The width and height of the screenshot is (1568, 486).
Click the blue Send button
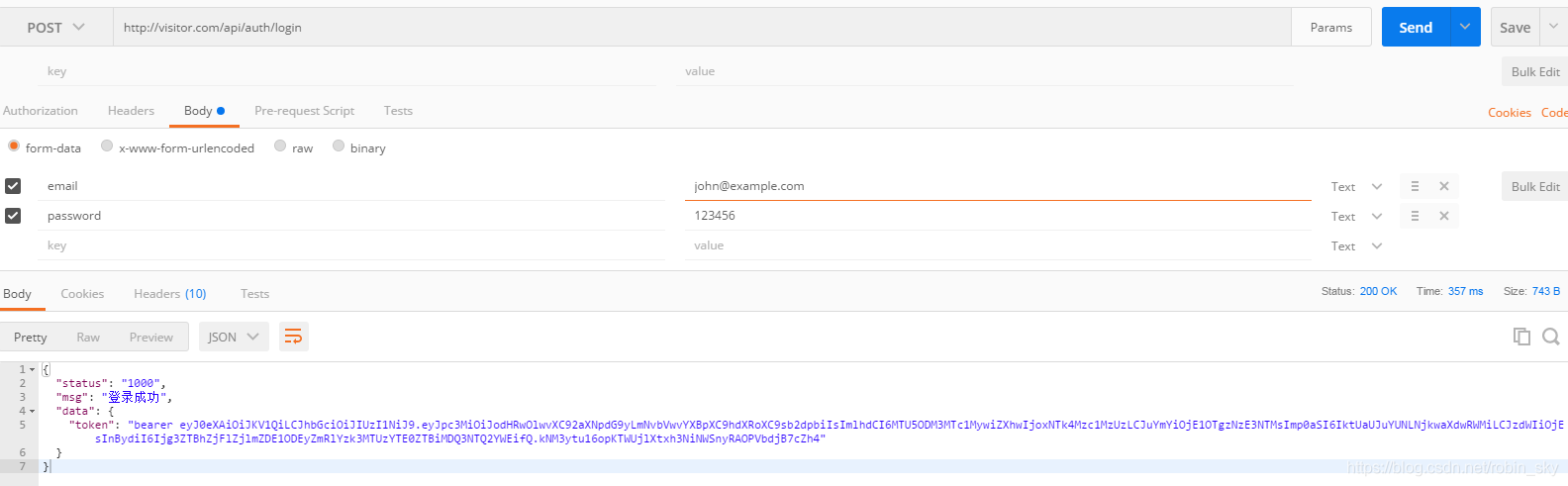click(1416, 27)
